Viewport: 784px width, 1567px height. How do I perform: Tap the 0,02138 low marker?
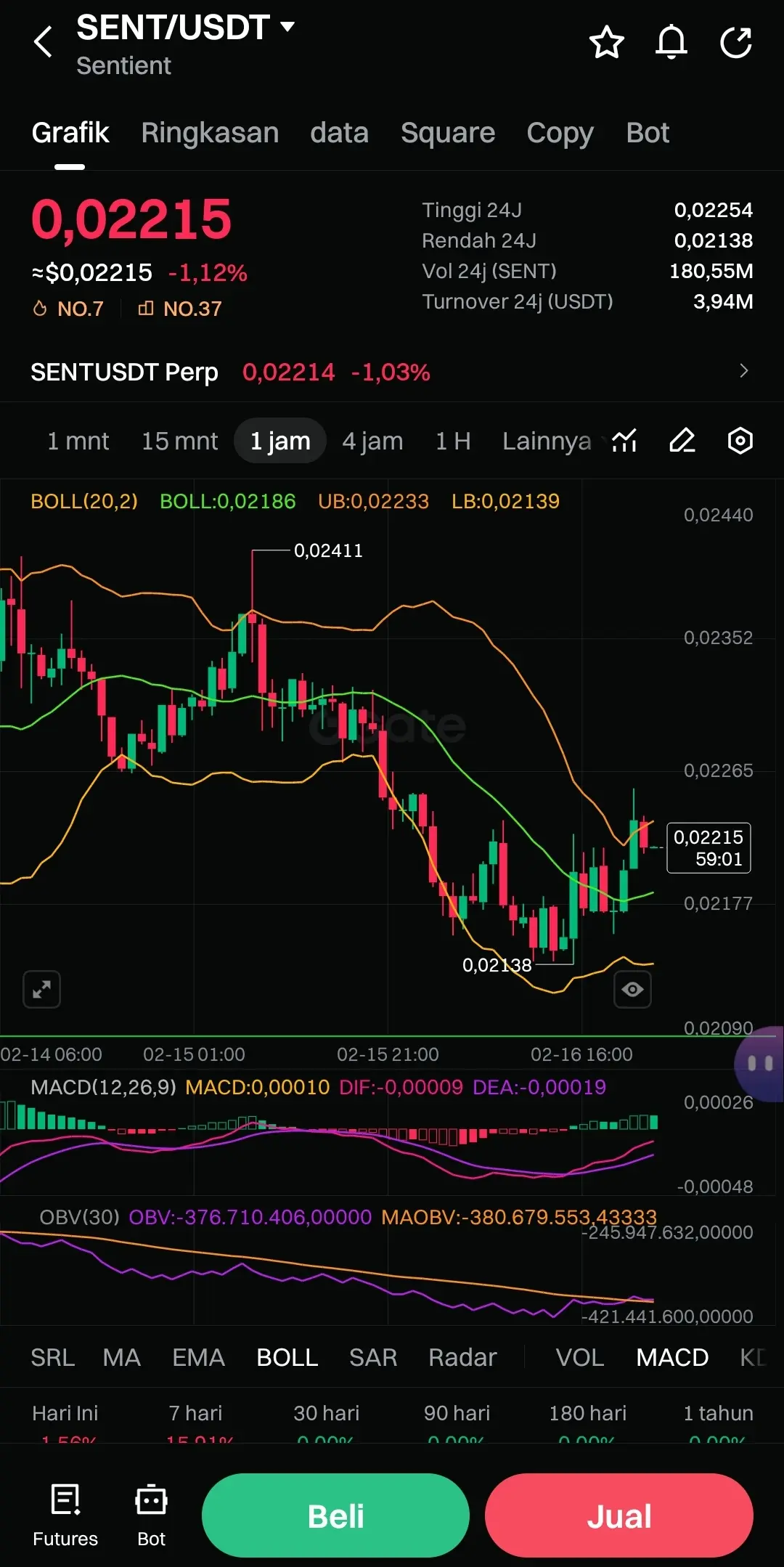click(497, 965)
